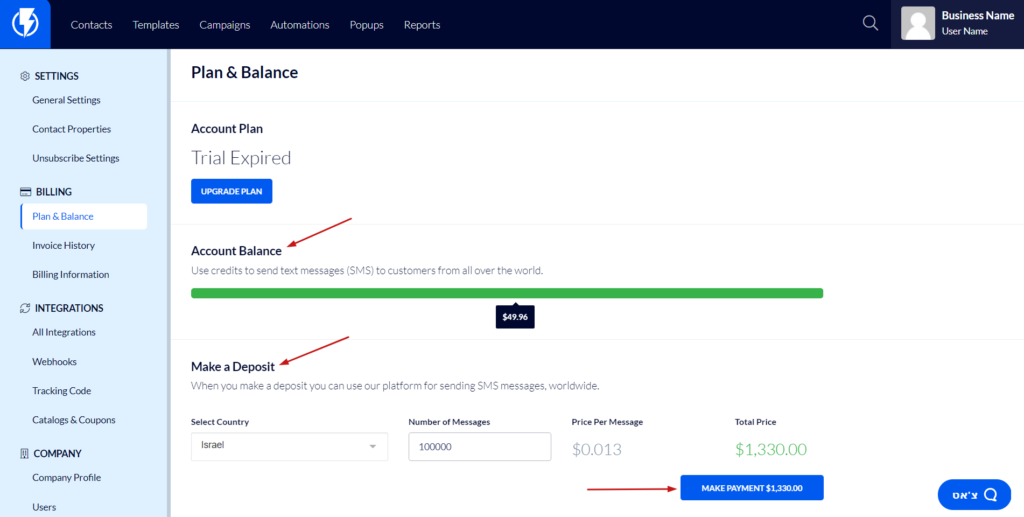This screenshot has height=517, width=1024.
Task: Open the Campaigns menu
Action: tap(225, 25)
